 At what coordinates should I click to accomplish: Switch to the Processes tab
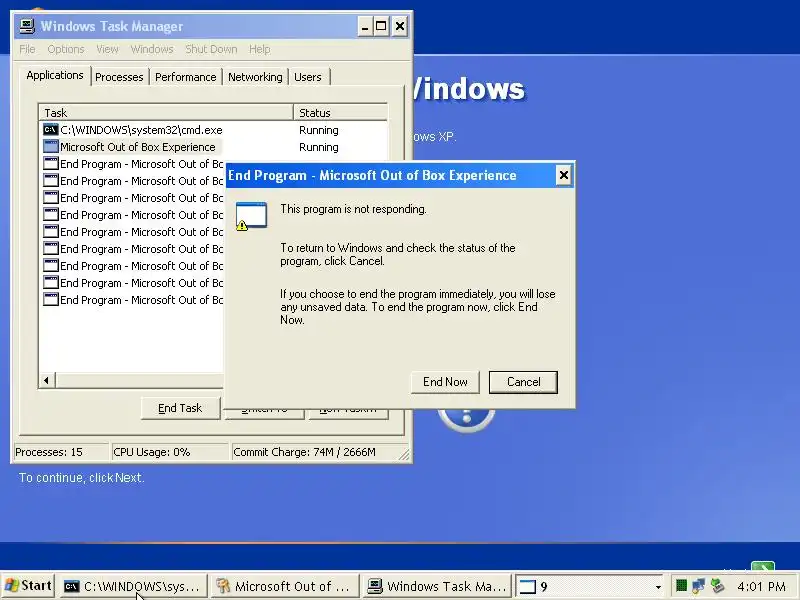pyautogui.click(x=119, y=77)
